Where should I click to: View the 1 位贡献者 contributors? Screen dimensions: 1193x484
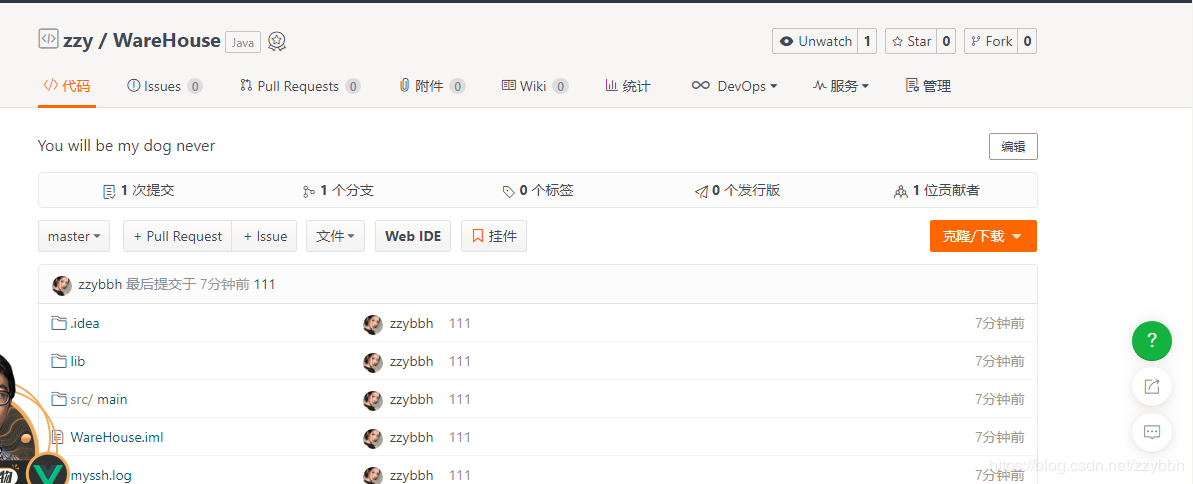coord(937,190)
